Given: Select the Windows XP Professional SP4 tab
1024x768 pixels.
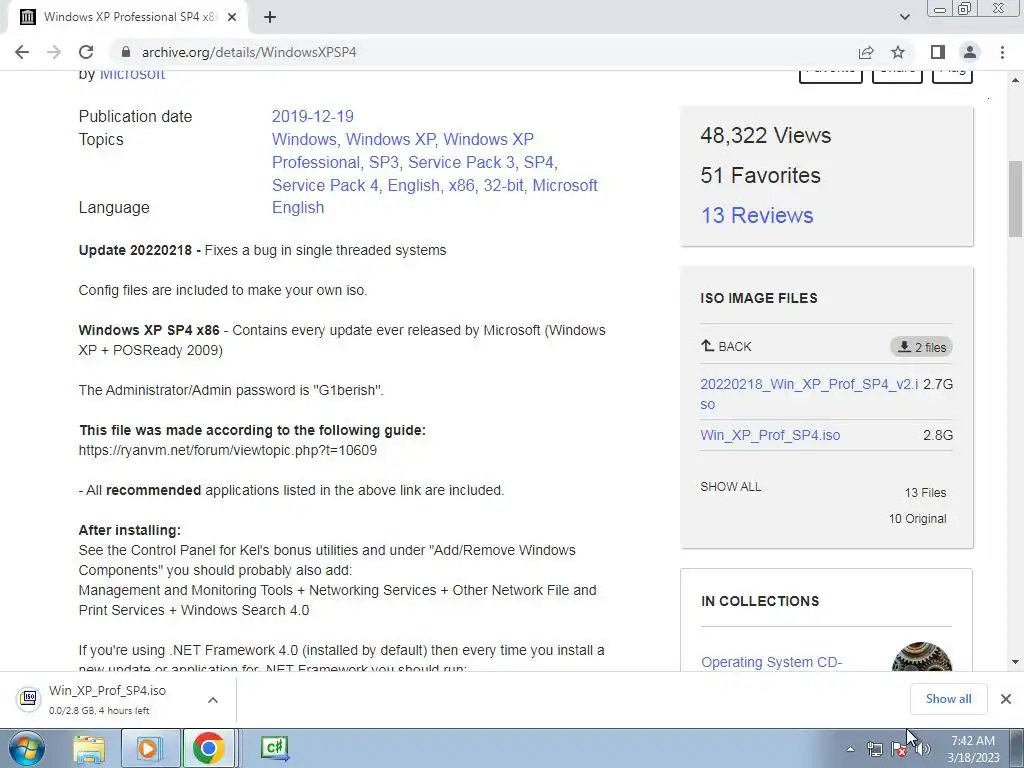Looking at the screenshot, I should (x=128, y=17).
